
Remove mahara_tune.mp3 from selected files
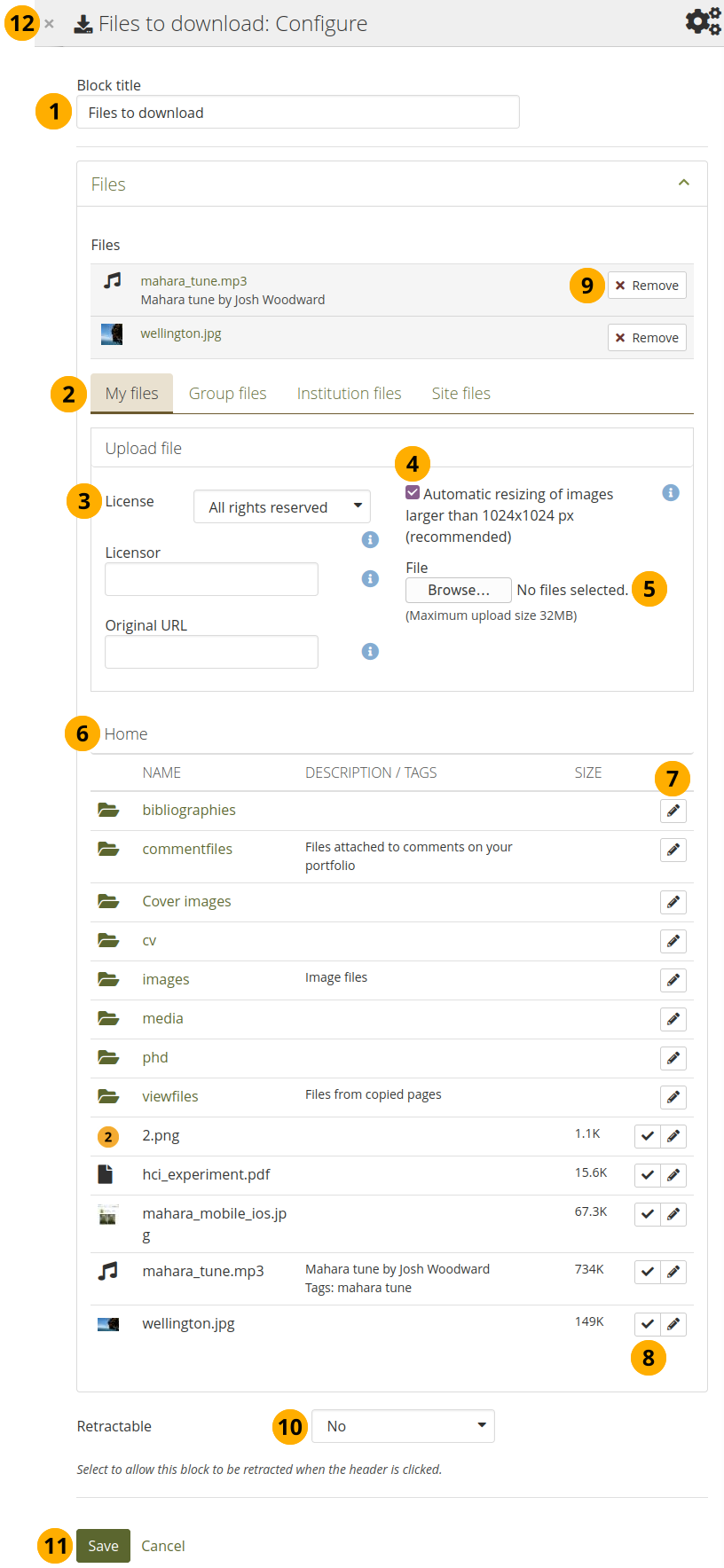pyautogui.click(x=647, y=286)
